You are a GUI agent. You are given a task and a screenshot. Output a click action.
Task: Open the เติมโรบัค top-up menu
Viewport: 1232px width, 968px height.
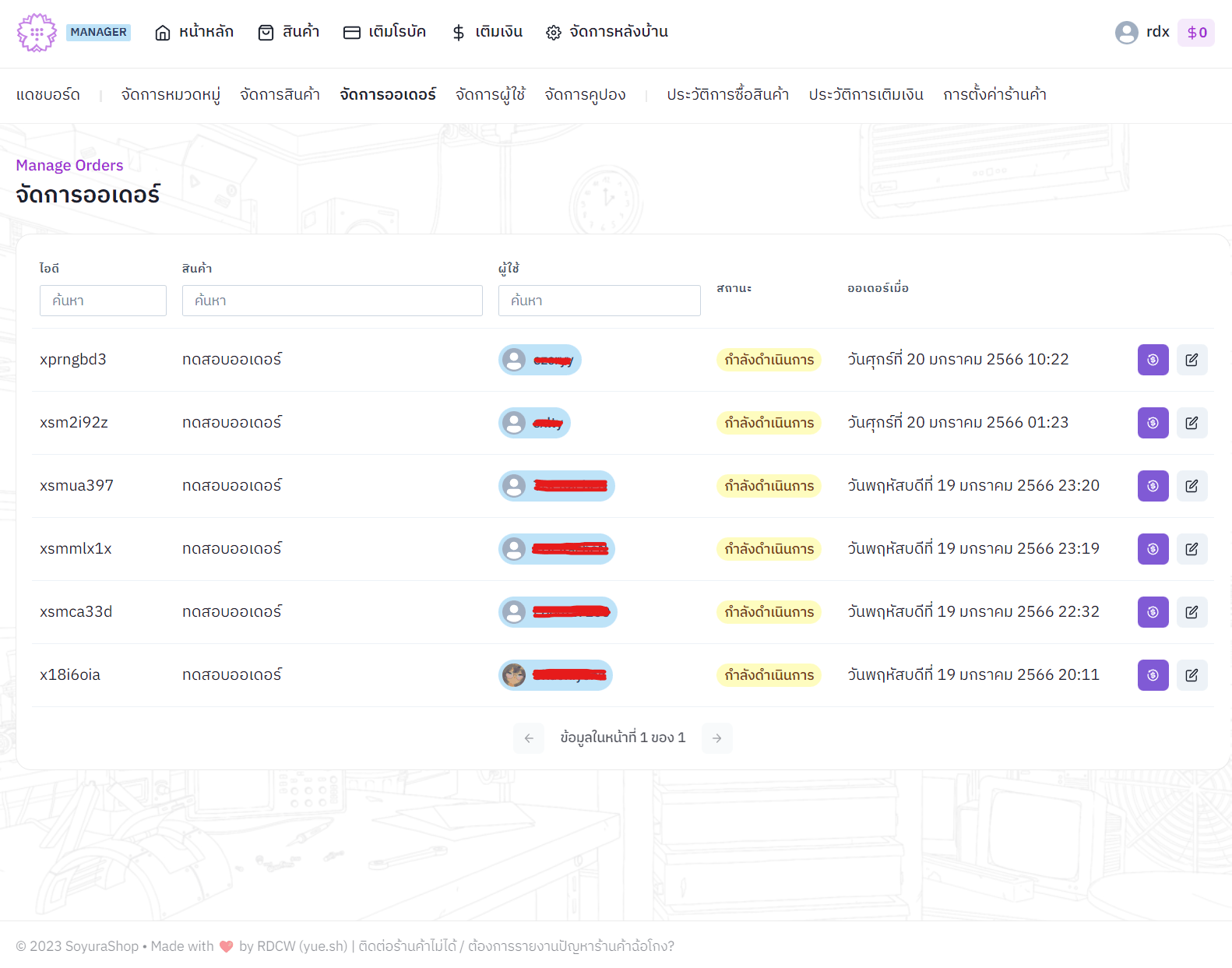(385, 32)
